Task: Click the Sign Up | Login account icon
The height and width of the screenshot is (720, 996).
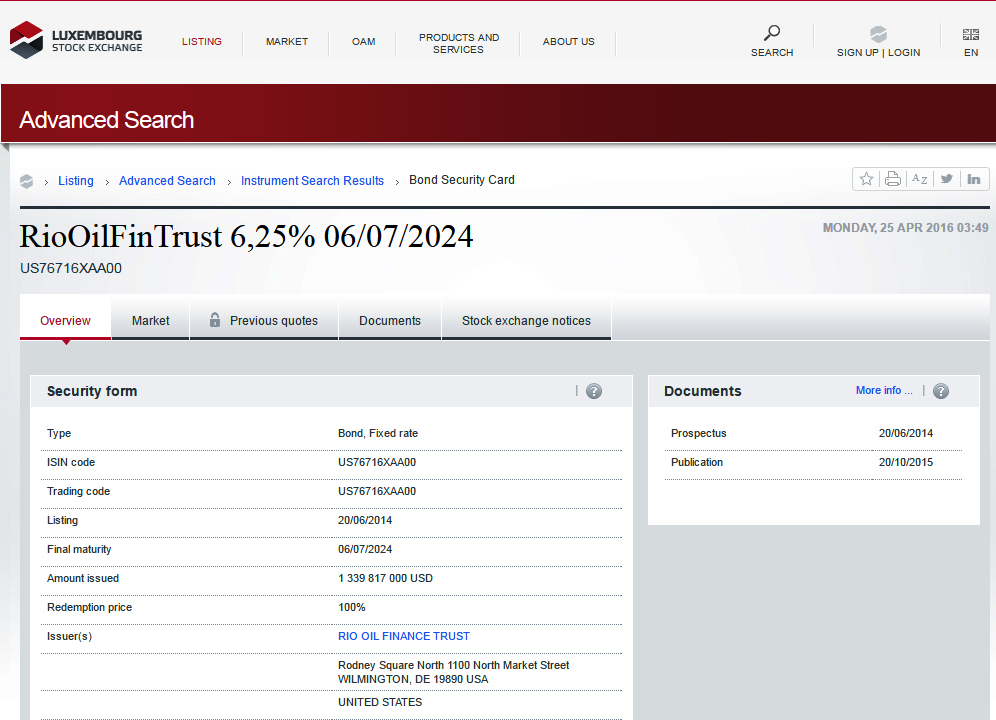Action: point(878,34)
